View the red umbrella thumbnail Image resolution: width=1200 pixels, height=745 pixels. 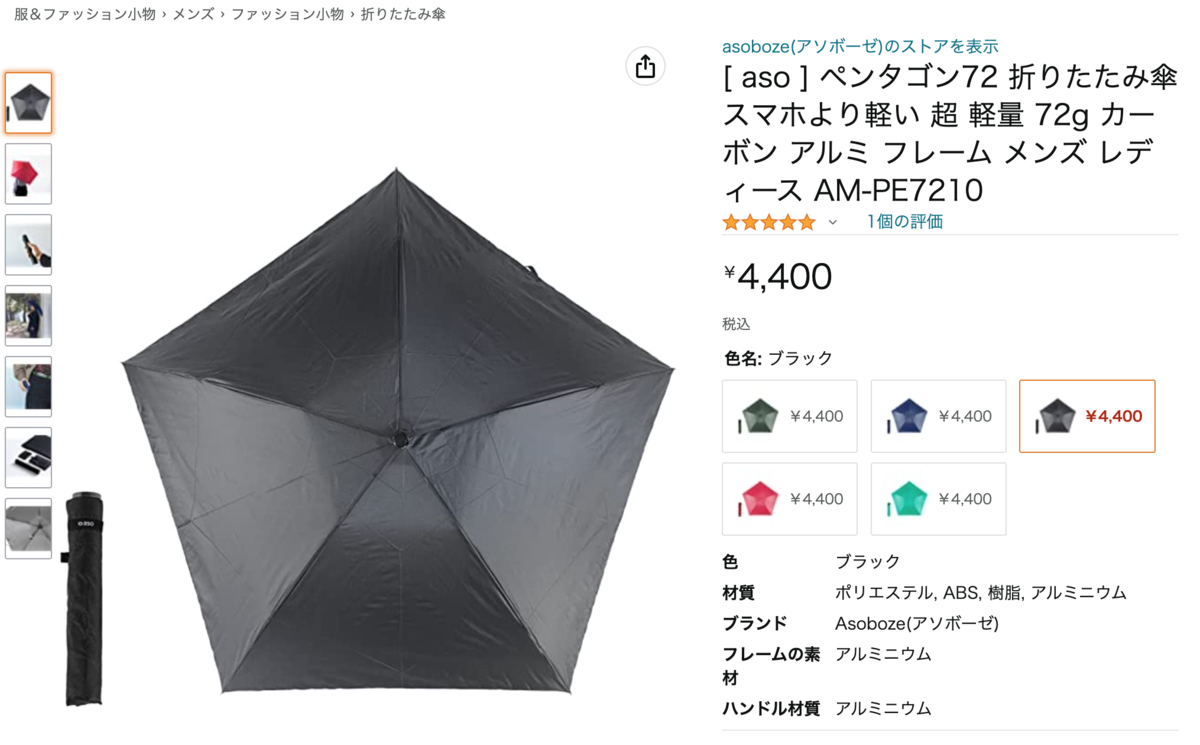click(28, 174)
